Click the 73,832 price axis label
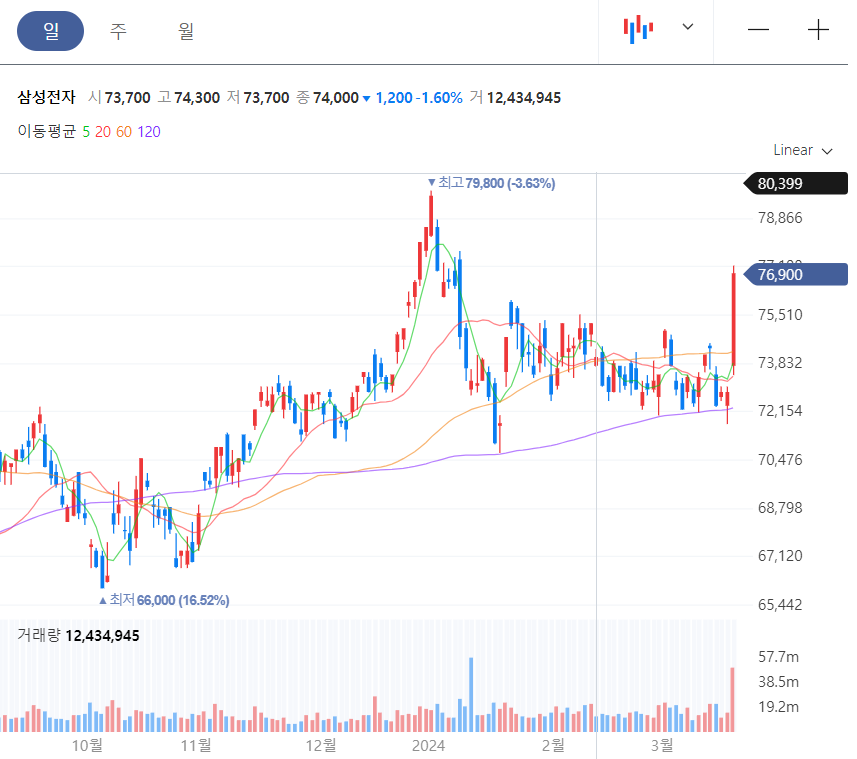Image resolution: width=857 pixels, height=759 pixels. tap(780, 363)
